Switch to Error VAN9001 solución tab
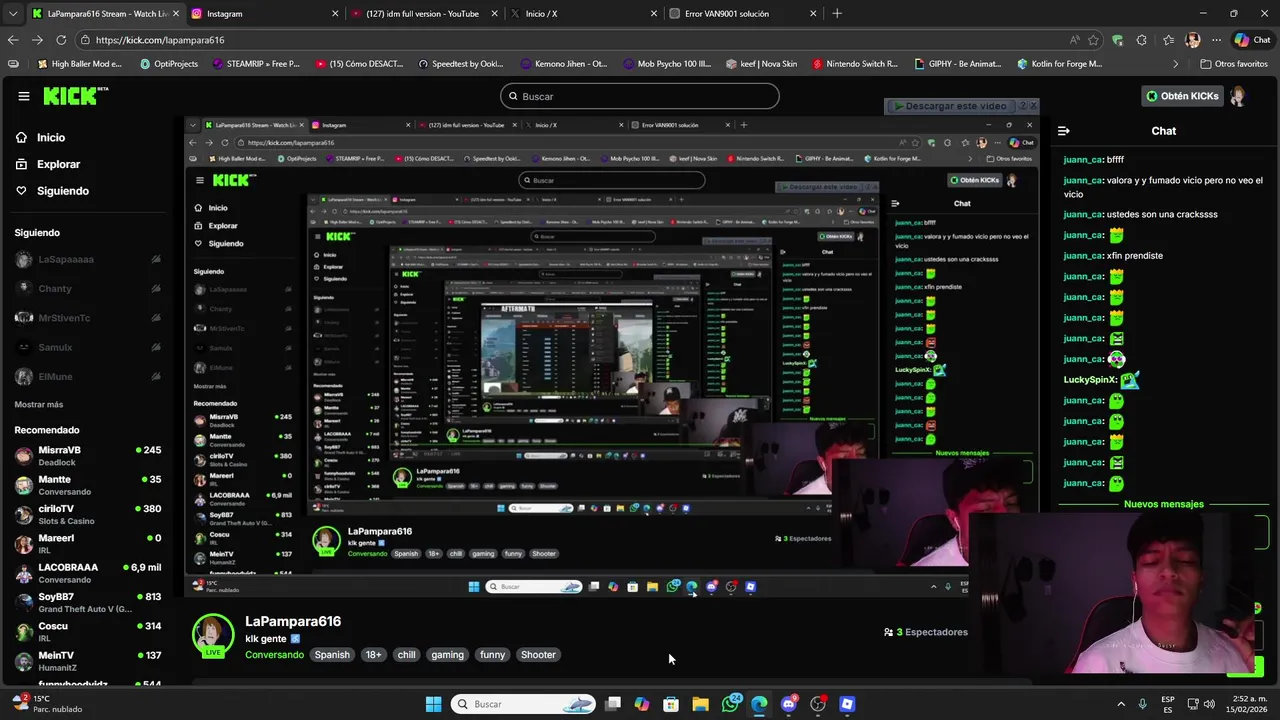Image resolution: width=1280 pixels, height=720 pixels. 740,14
